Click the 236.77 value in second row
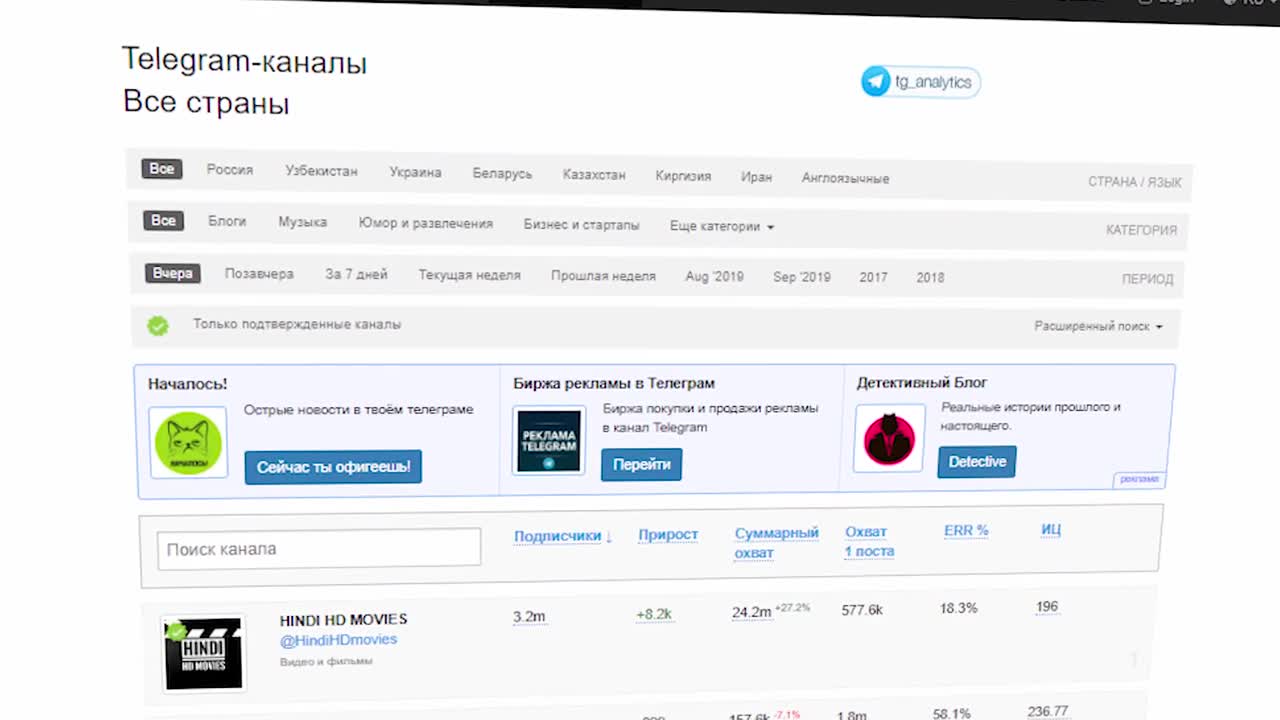This screenshot has height=720, width=1280. [1047, 711]
